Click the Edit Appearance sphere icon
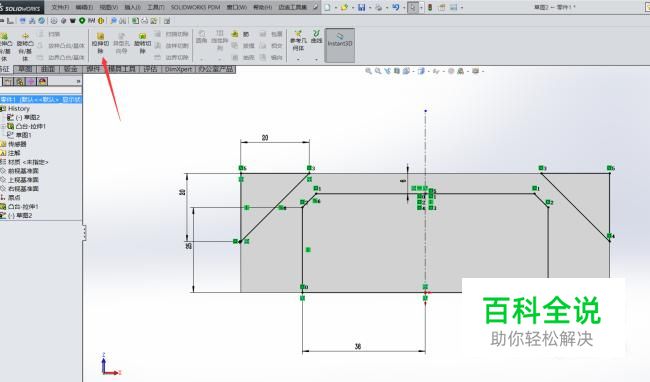This screenshot has height=382, width=650. coord(451,71)
